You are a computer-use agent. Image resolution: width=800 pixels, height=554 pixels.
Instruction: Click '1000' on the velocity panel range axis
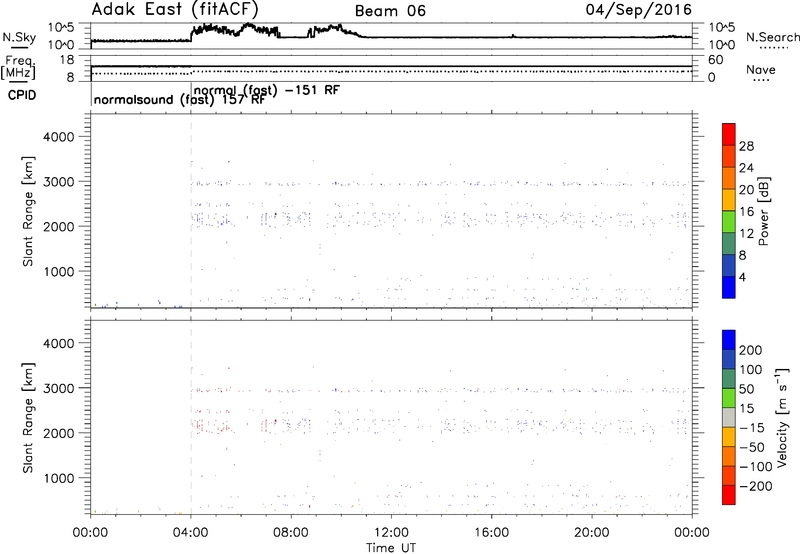[x=58, y=478]
